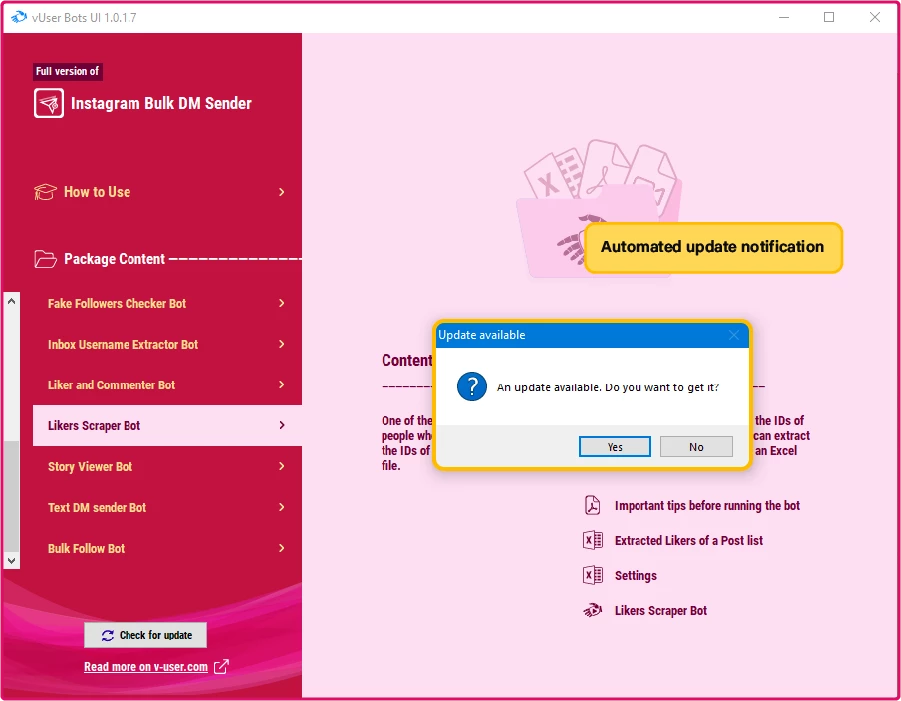Minimize the vUser Bots UI window
This screenshot has width=901, height=701.
(784, 17)
